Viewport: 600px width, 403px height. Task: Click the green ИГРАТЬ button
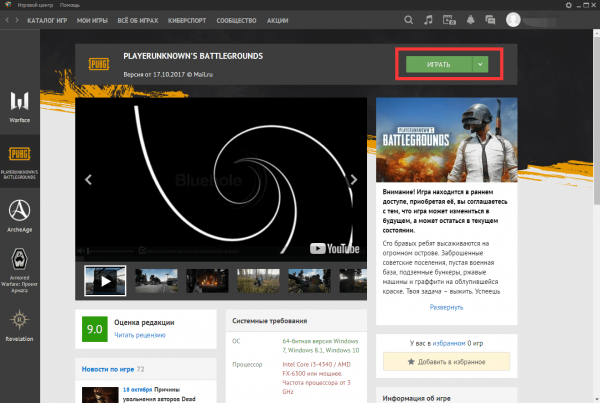click(x=439, y=64)
